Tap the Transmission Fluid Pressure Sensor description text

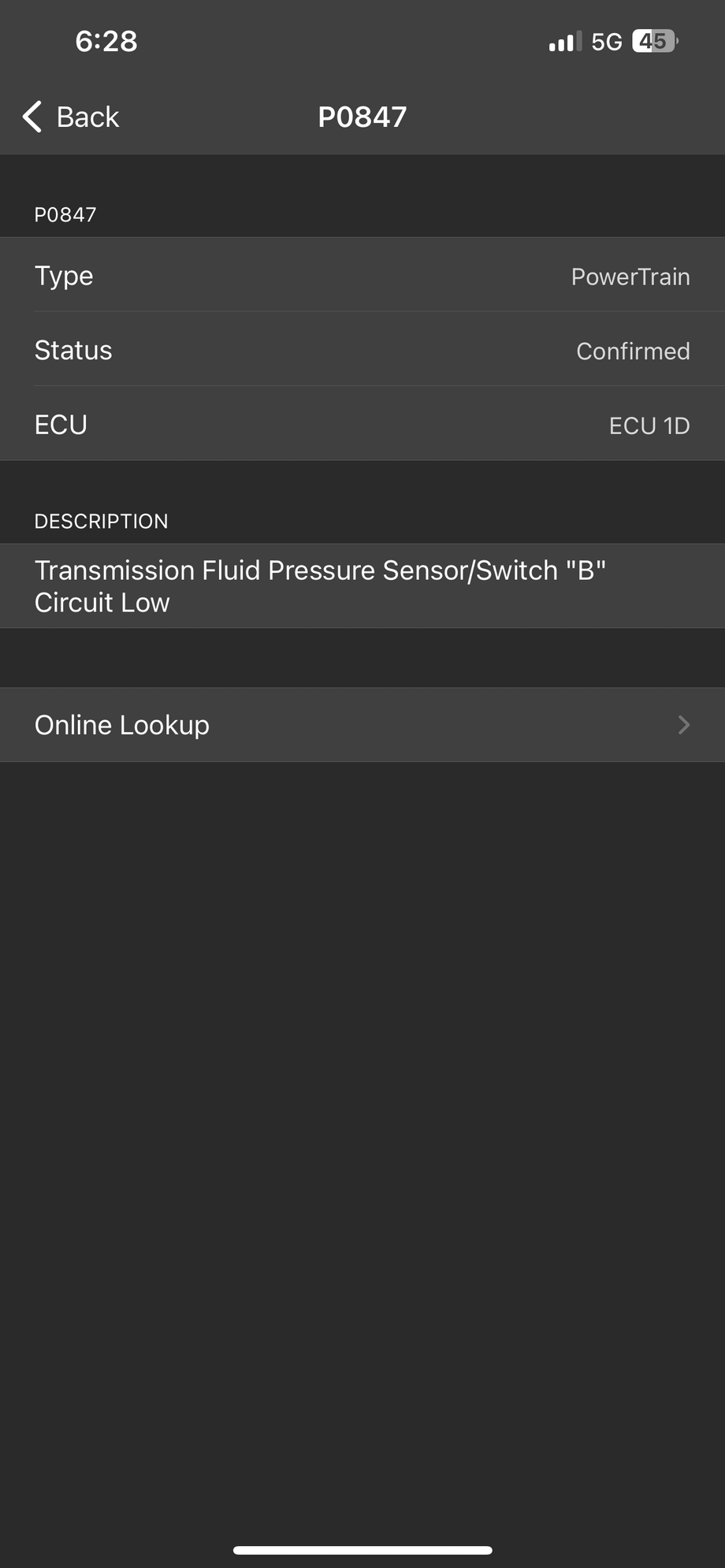click(319, 585)
